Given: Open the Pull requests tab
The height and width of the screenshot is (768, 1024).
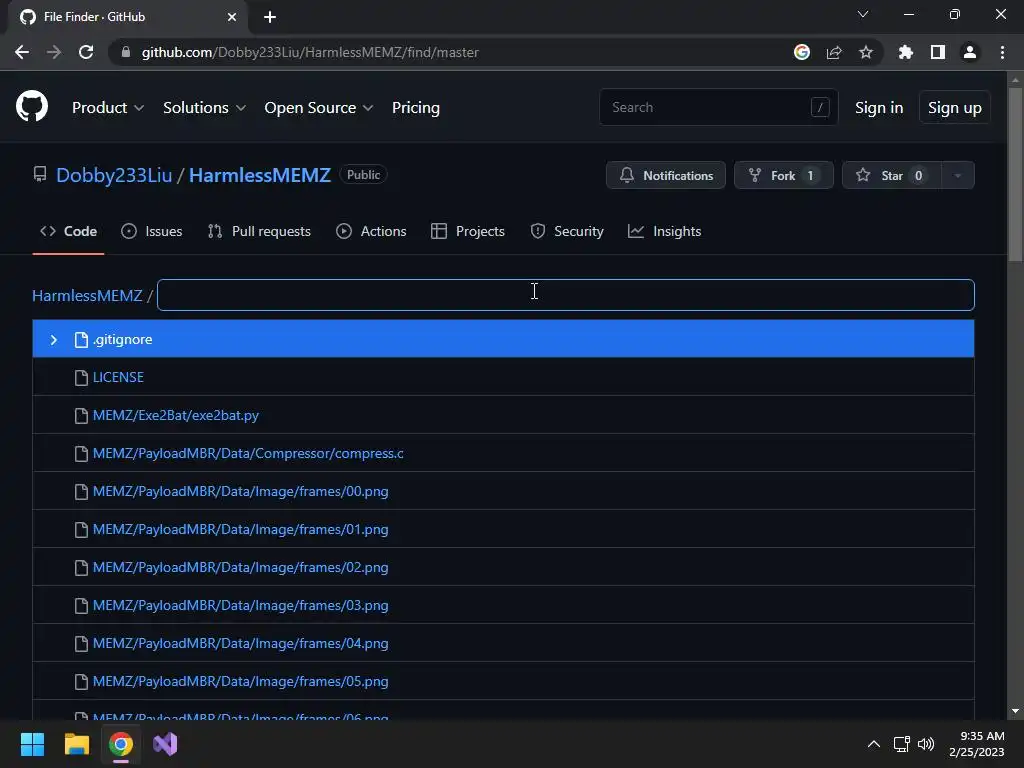Looking at the screenshot, I should 259,231.
